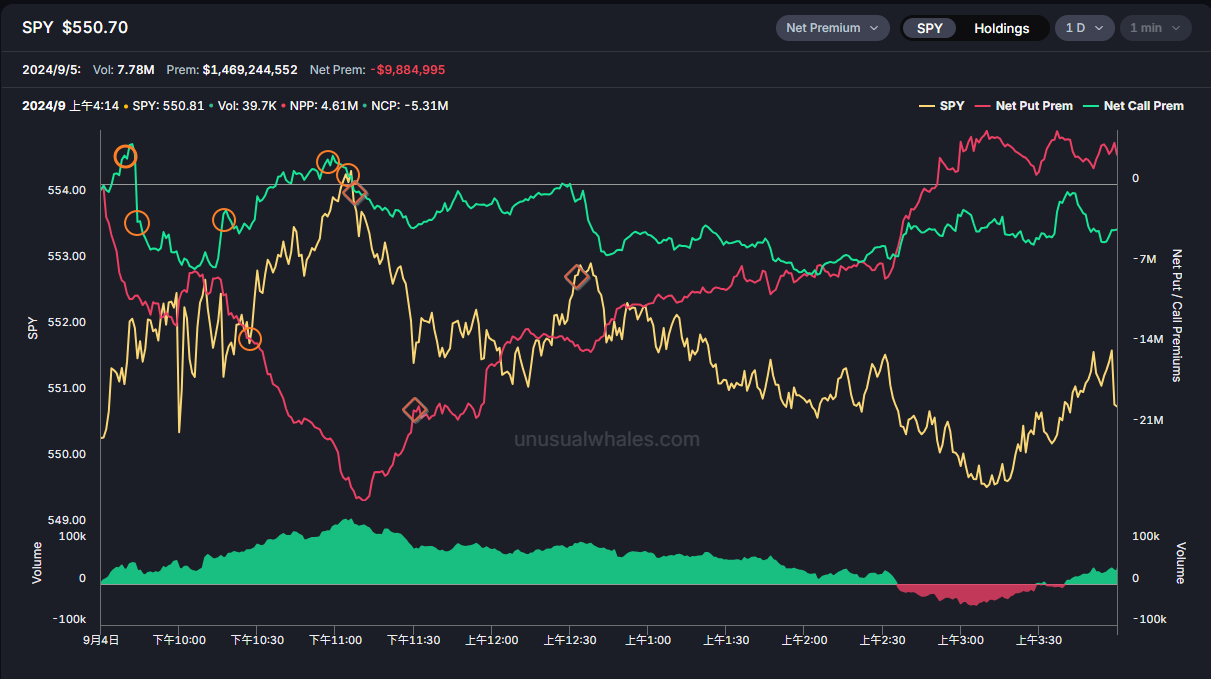Switch to the Holdings view
Image resolution: width=1211 pixels, height=679 pixels.
point(1001,28)
